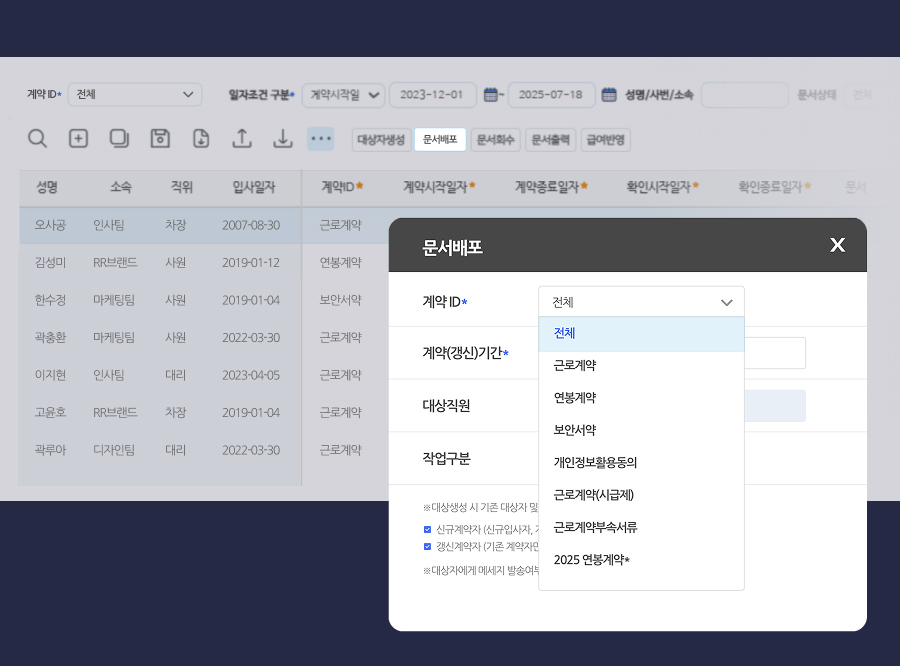Click the save icon
Viewport: 900px width, 666px height.
pos(160,138)
